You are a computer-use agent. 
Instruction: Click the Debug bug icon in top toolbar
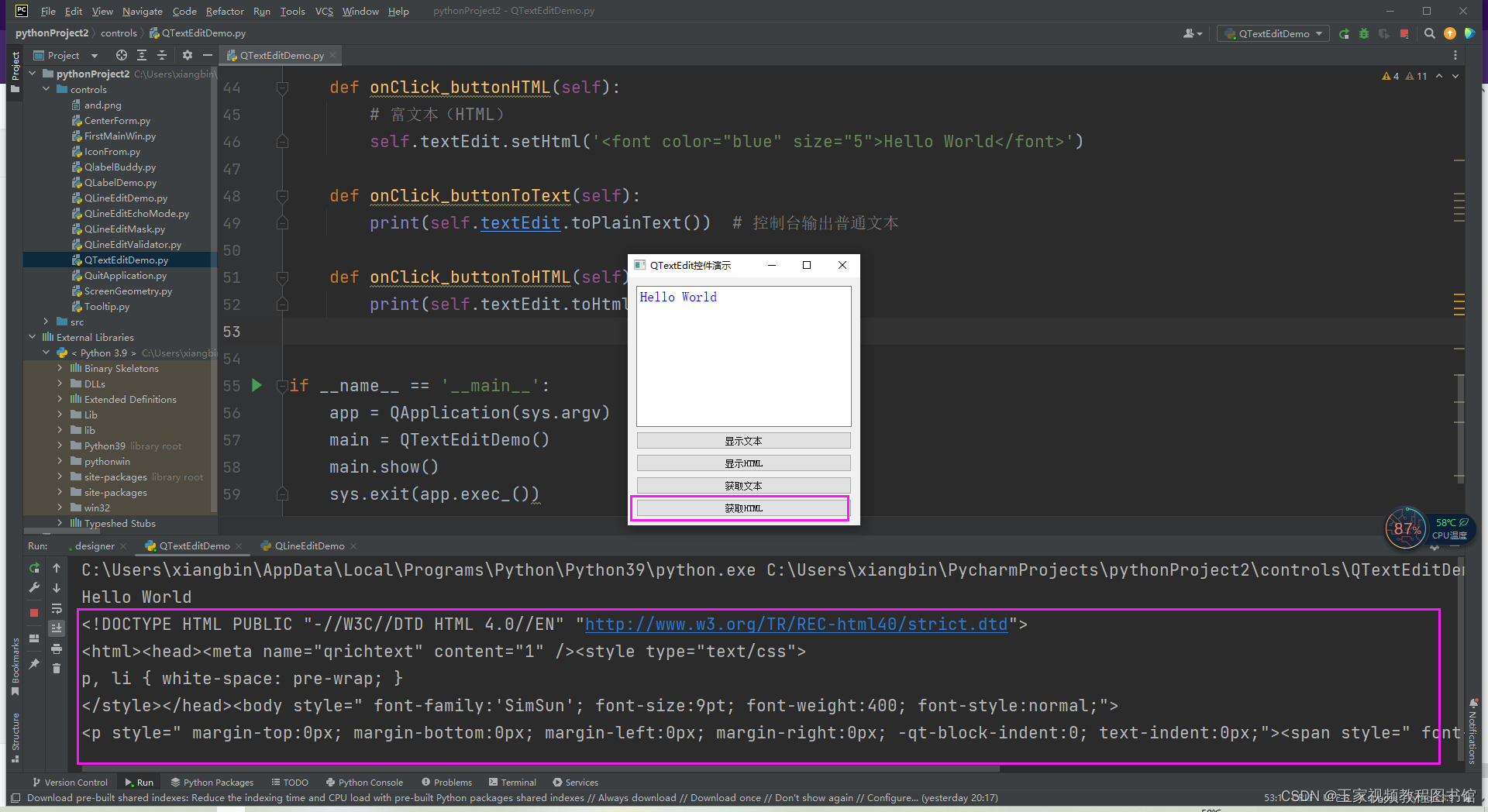[1364, 33]
